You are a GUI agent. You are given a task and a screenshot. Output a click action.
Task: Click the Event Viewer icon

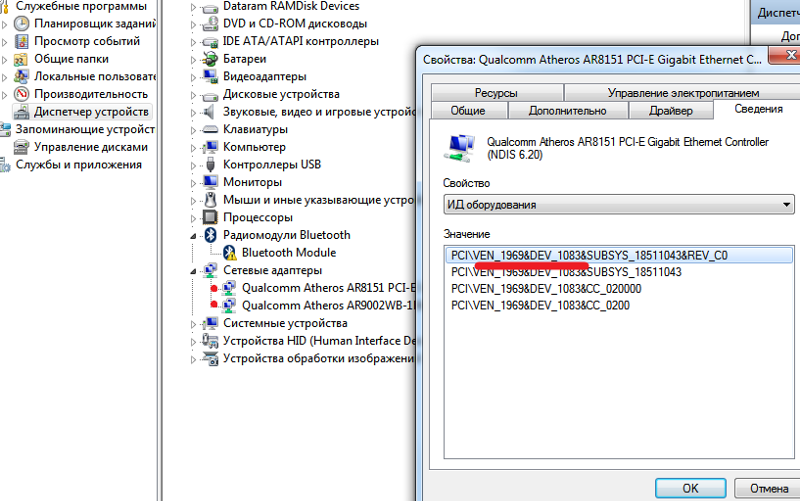point(21,41)
